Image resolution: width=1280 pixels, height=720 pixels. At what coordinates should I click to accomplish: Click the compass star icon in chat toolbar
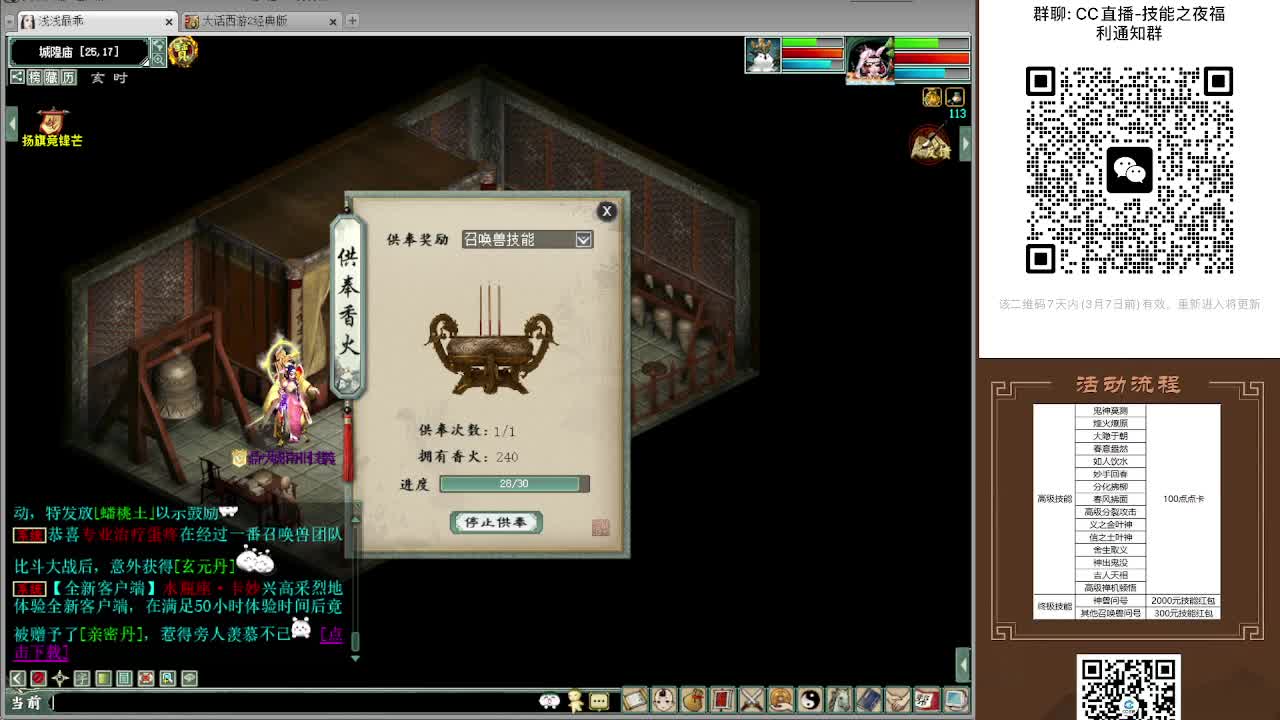(60, 678)
